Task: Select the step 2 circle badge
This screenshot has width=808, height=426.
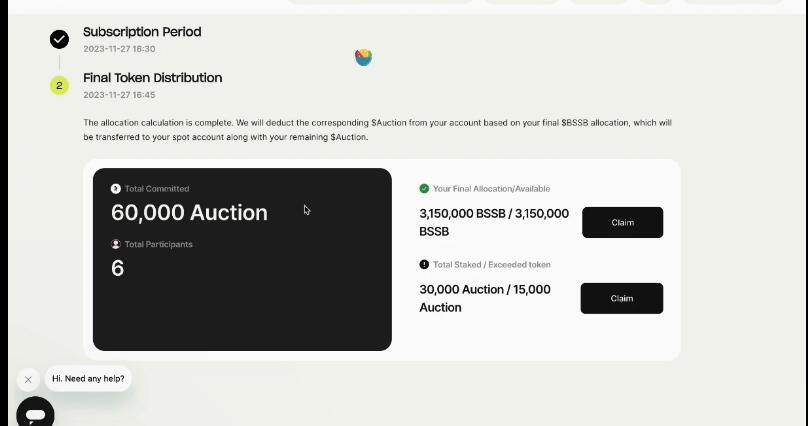Action: click(59, 86)
